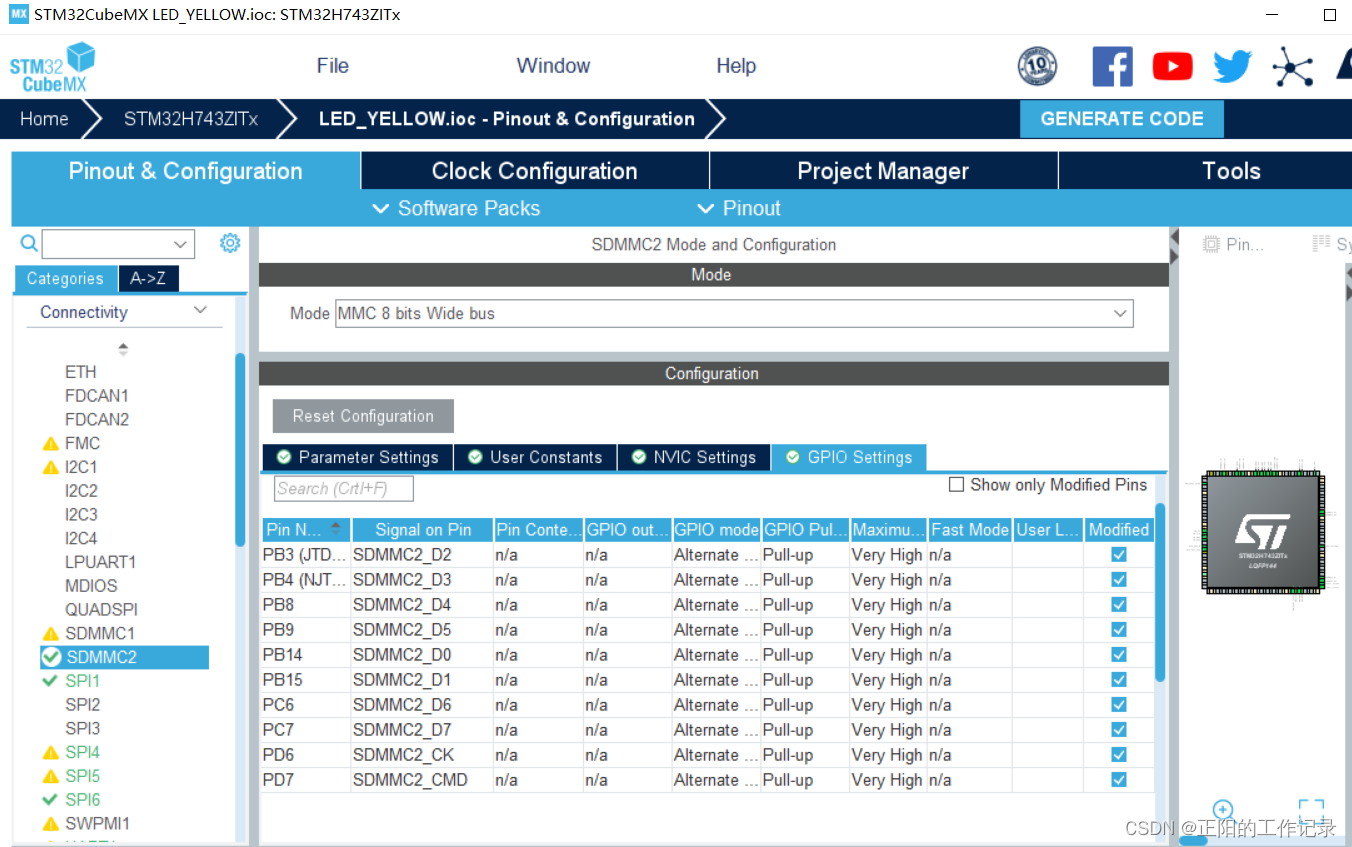Click the Search (Ctrl+F) pin filter field
Image resolution: width=1352 pixels, height=847 pixels.
click(x=343, y=489)
